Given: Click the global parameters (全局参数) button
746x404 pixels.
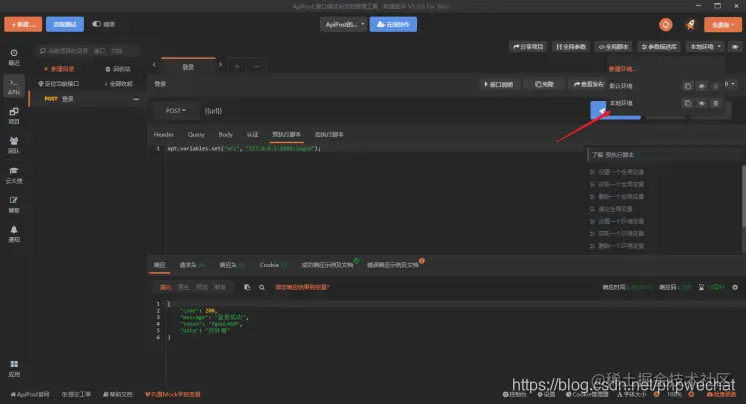Looking at the screenshot, I should 571,47.
